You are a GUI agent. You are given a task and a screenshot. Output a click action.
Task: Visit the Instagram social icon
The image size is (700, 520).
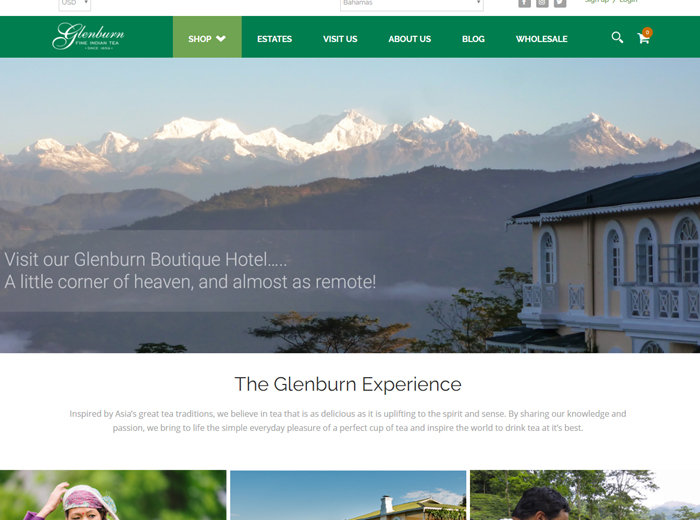(x=542, y=3)
